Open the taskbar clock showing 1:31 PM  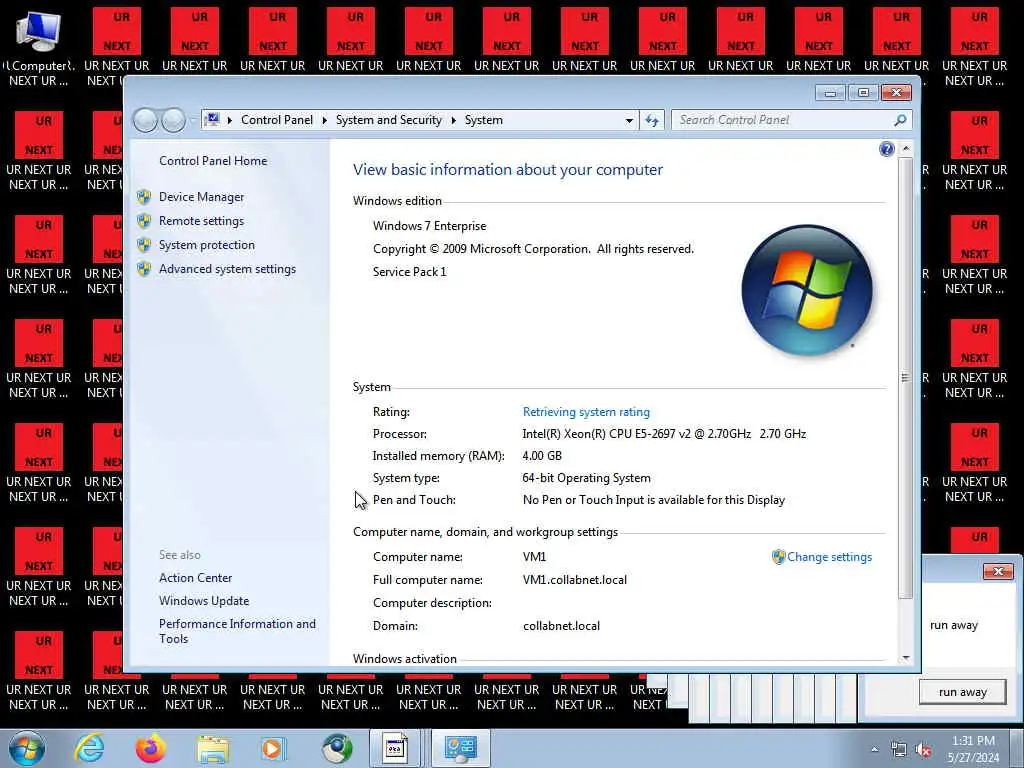coord(973,749)
